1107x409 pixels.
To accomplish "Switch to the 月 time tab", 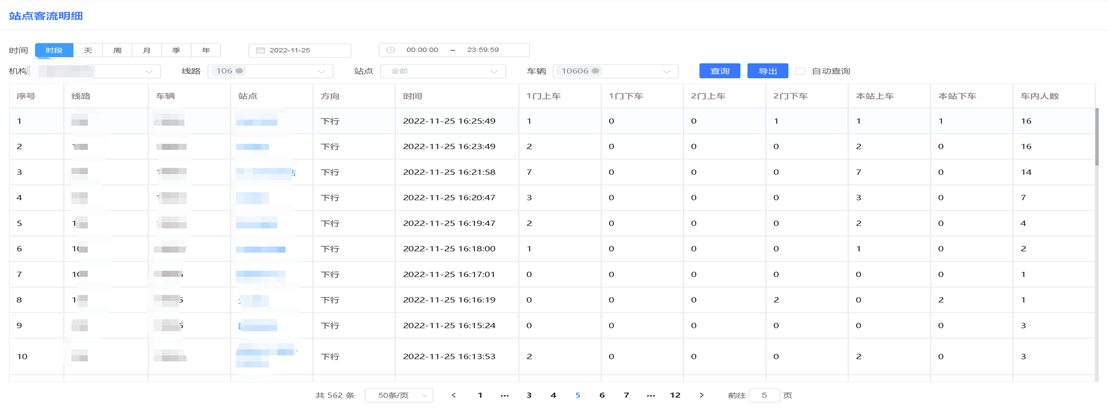I will pos(147,50).
